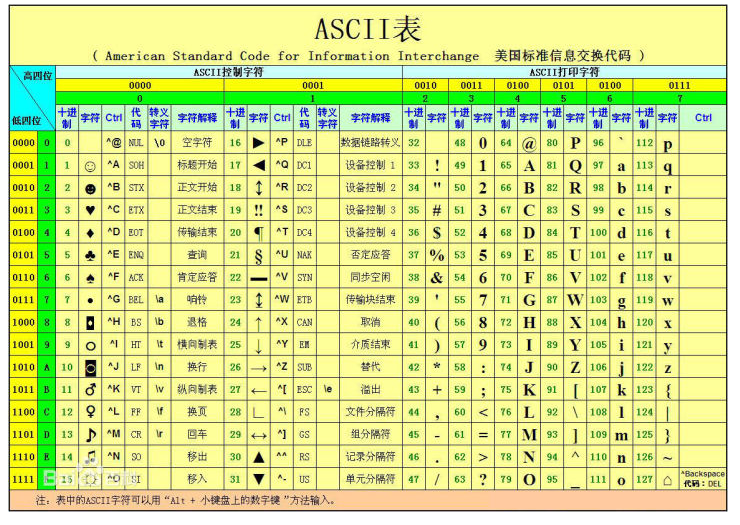
Task: Click the '肯定应答' description cell
Action: click(197, 277)
